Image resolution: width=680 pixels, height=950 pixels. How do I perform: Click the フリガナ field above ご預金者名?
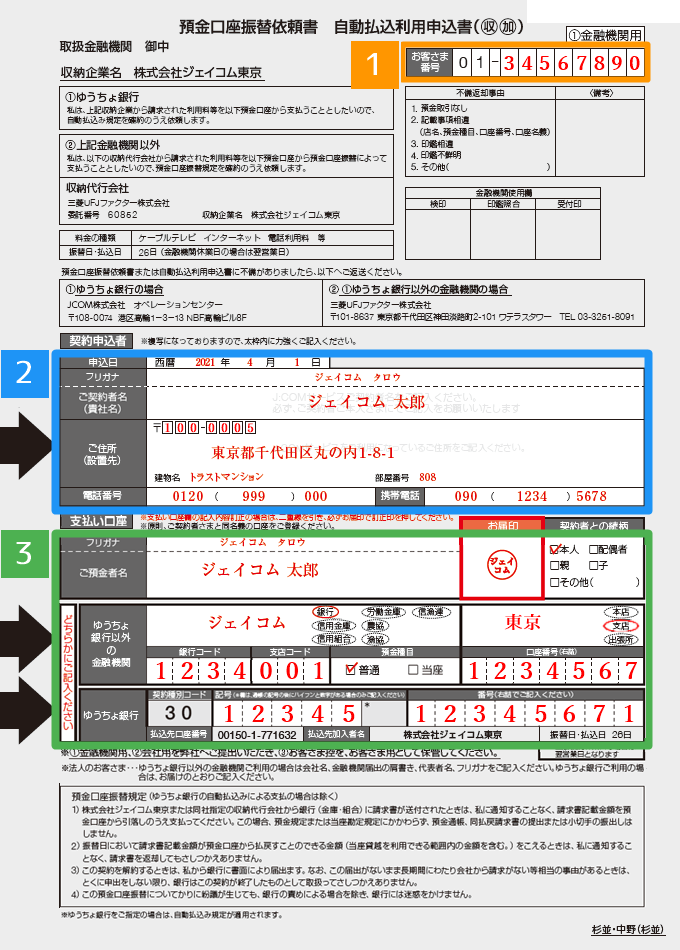[303, 542]
